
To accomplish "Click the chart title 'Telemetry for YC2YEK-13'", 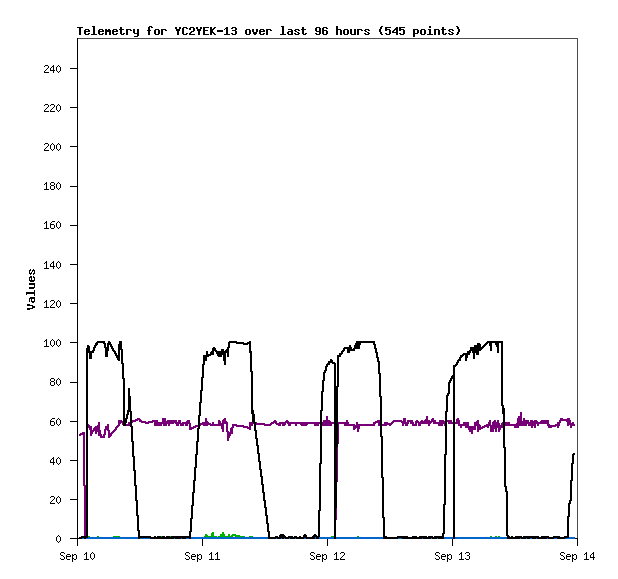I will pos(157,31).
